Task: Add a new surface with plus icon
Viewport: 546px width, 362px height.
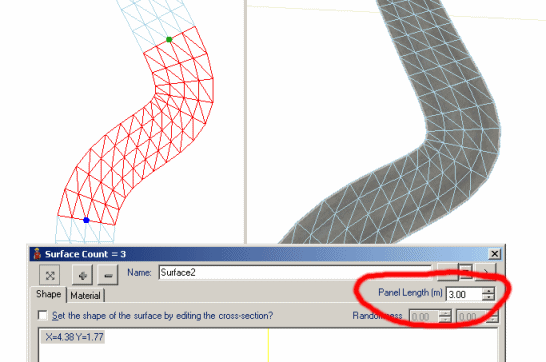Action: tap(83, 276)
